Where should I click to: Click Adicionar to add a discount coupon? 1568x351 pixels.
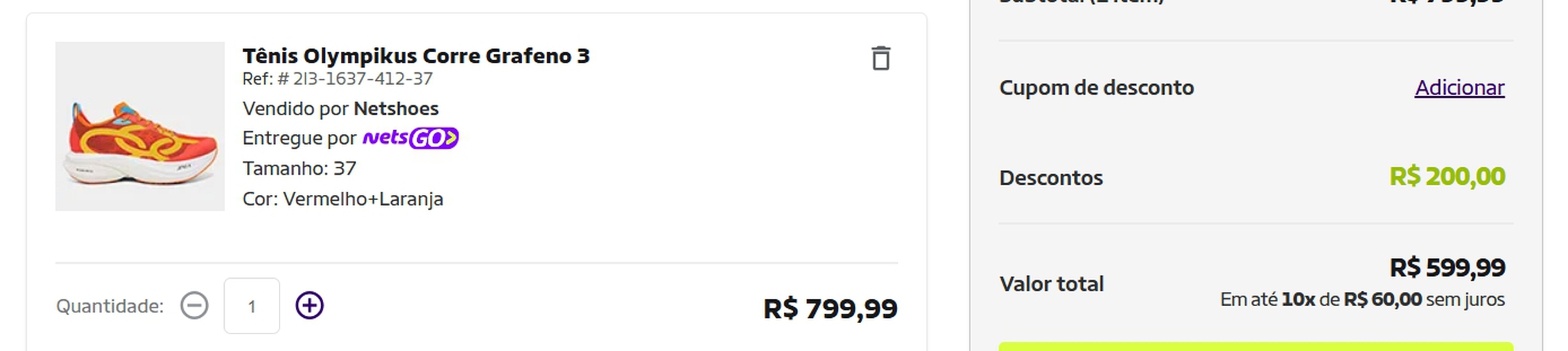(1459, 88)
